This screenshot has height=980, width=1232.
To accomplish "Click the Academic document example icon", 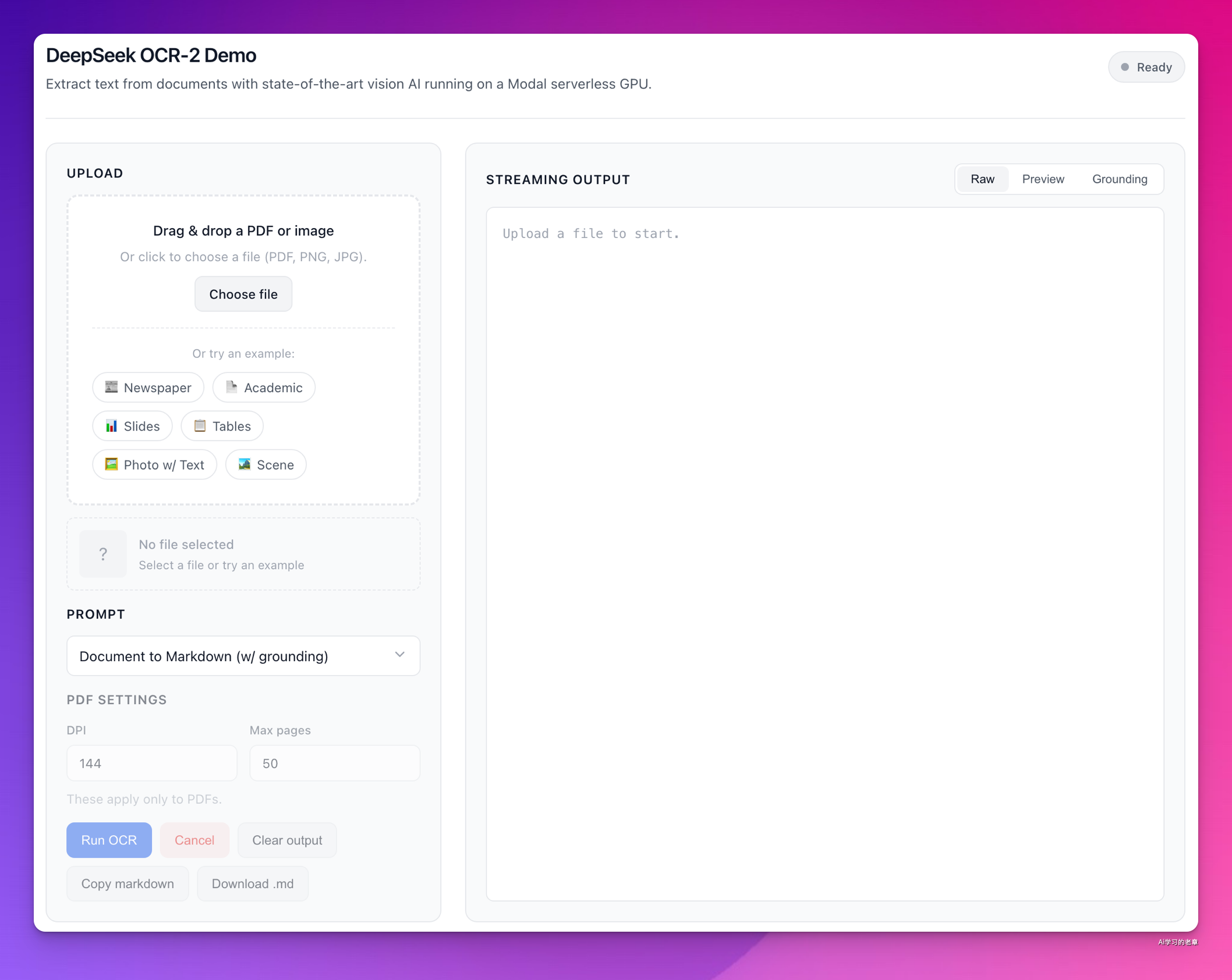I will [x=231, y=387].
